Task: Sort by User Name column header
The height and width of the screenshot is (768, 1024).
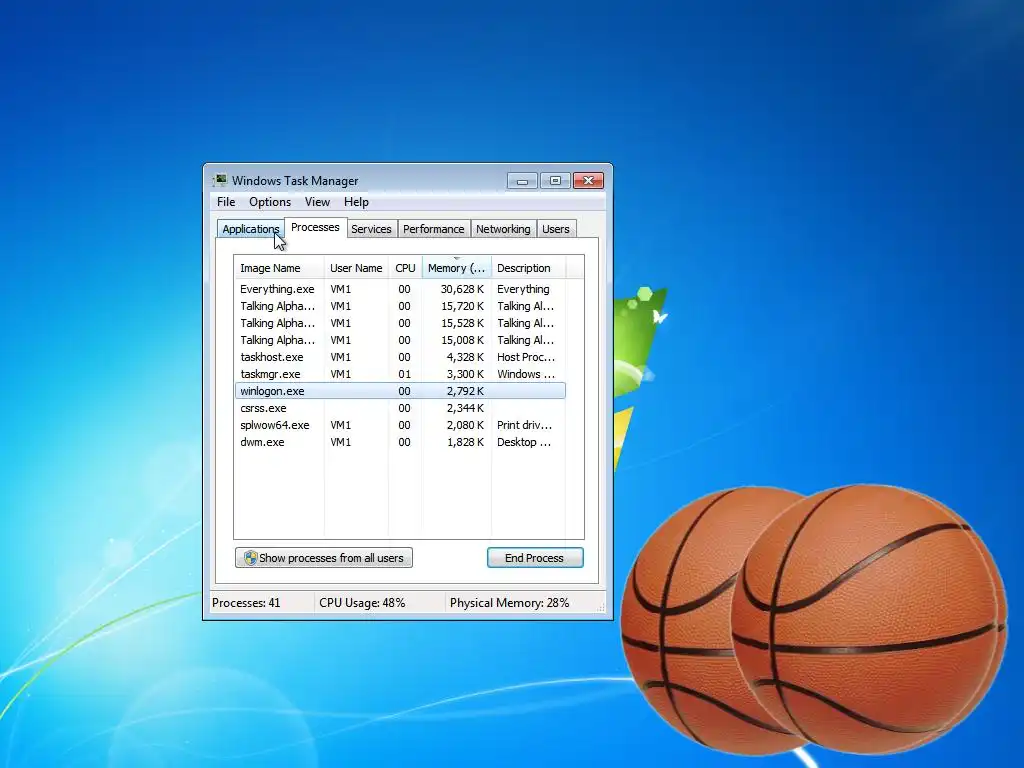Action: pos(356,268)
